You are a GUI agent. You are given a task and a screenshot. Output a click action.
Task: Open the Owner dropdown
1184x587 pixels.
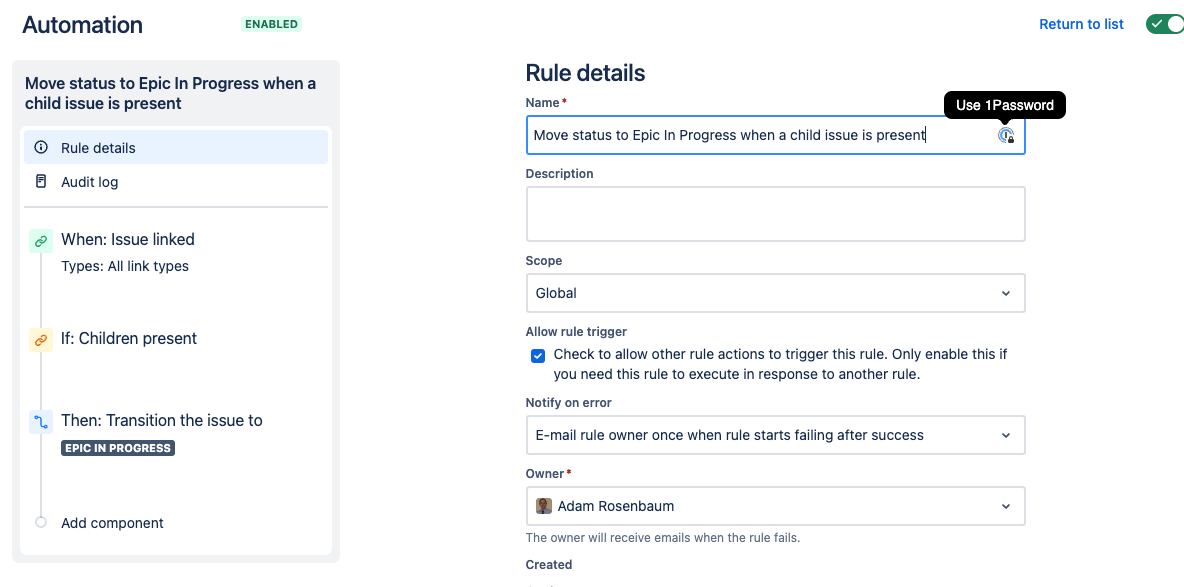(775, 506)
